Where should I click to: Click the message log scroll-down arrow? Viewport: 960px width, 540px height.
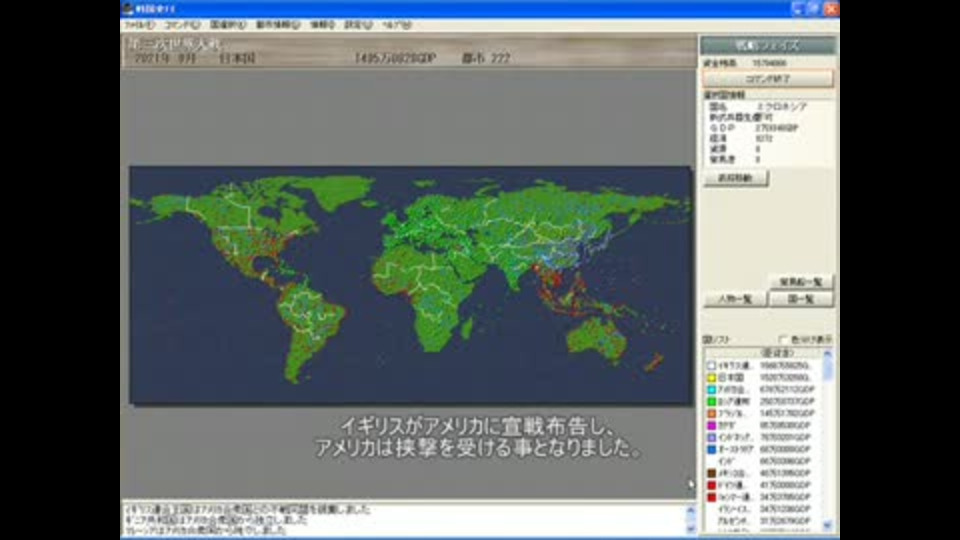[691, 529]
